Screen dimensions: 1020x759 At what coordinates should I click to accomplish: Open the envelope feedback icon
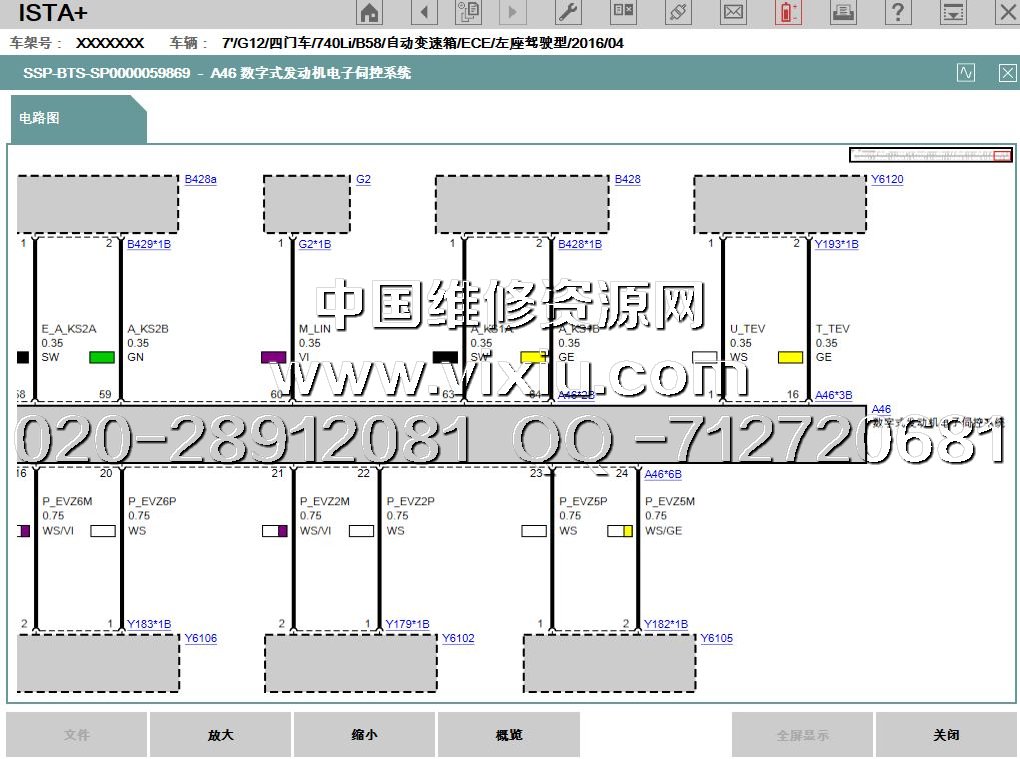tap(734, 13)
